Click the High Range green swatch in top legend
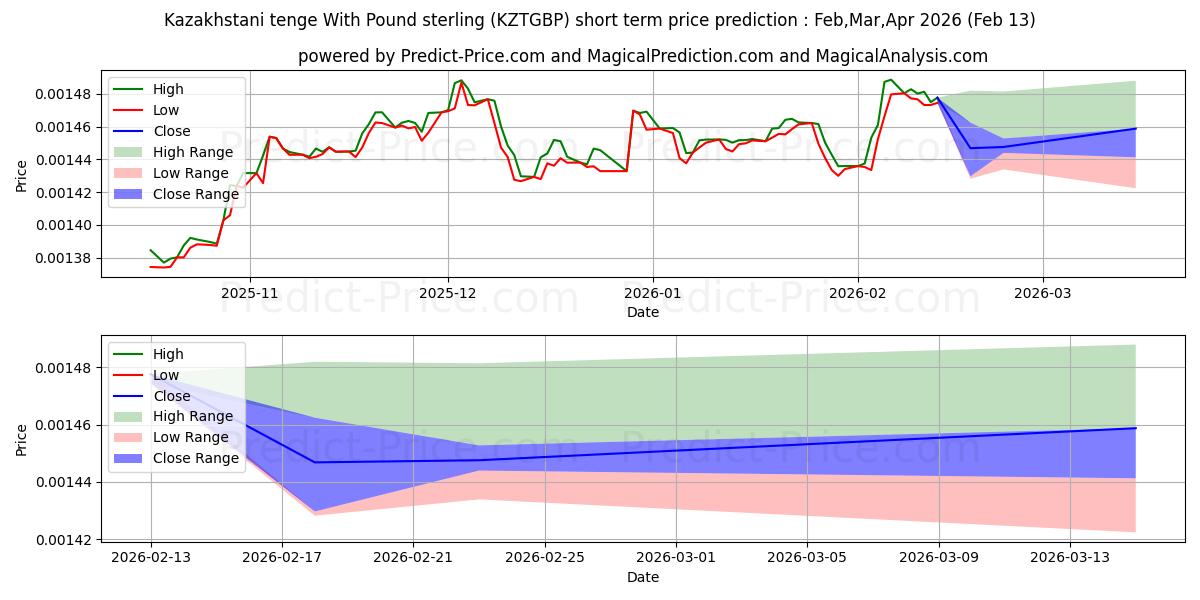The width and height of the screenshot is (1200, 600). tap(130, 153)
